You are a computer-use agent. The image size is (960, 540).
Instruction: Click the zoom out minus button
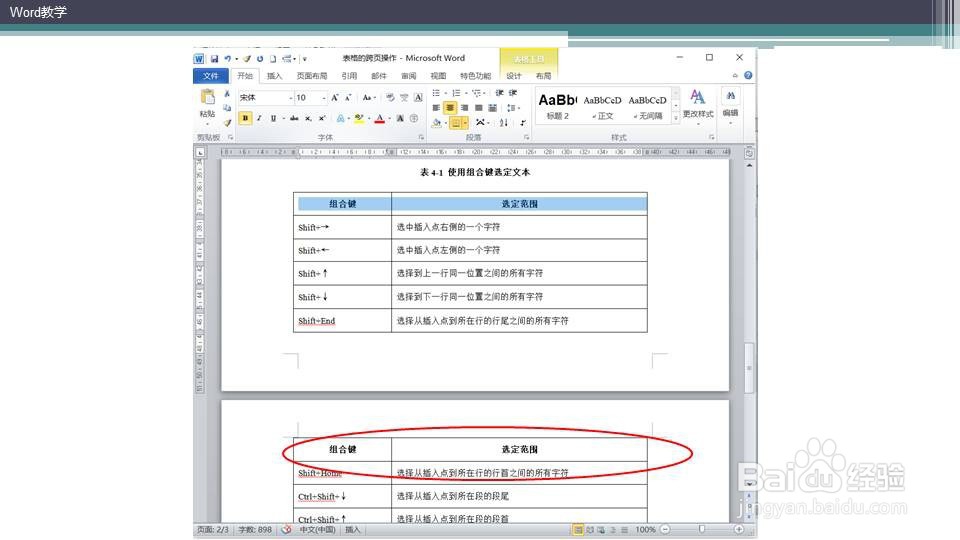pyautogui.click(x=666, y=529)
